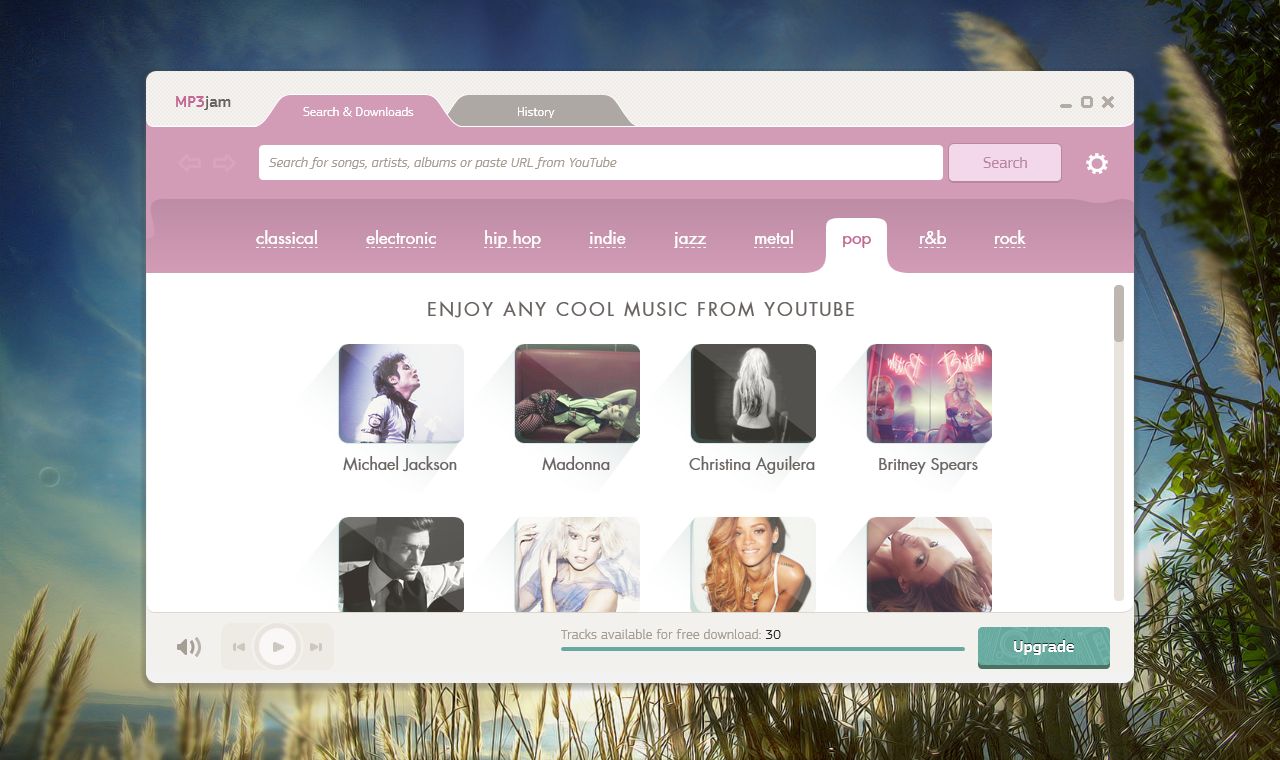Skip to the previous track
The width and height of the screenshot is (1280, 760).
click(x=239, y=647)
